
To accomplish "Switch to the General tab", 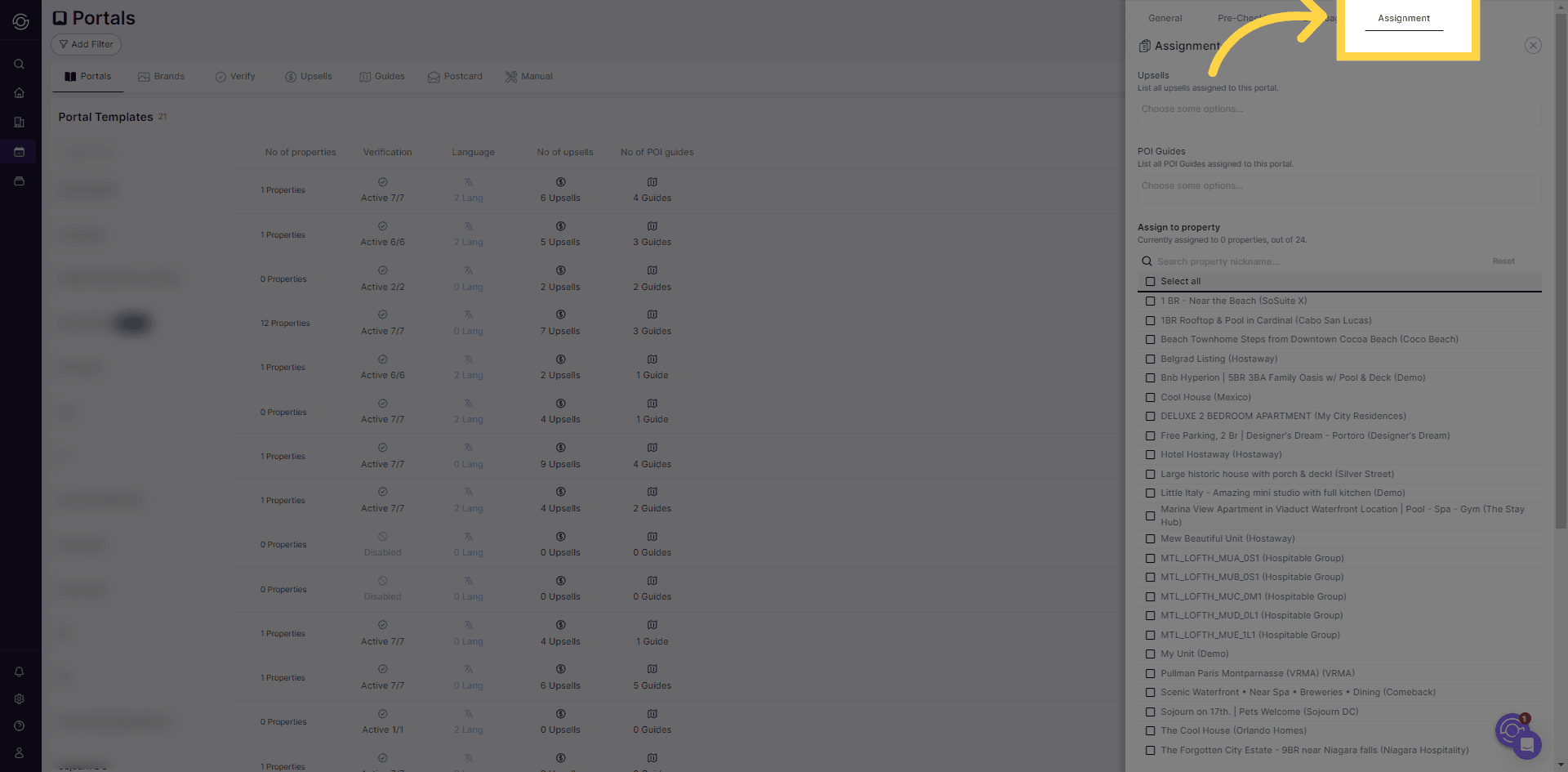I will 1165,18.
